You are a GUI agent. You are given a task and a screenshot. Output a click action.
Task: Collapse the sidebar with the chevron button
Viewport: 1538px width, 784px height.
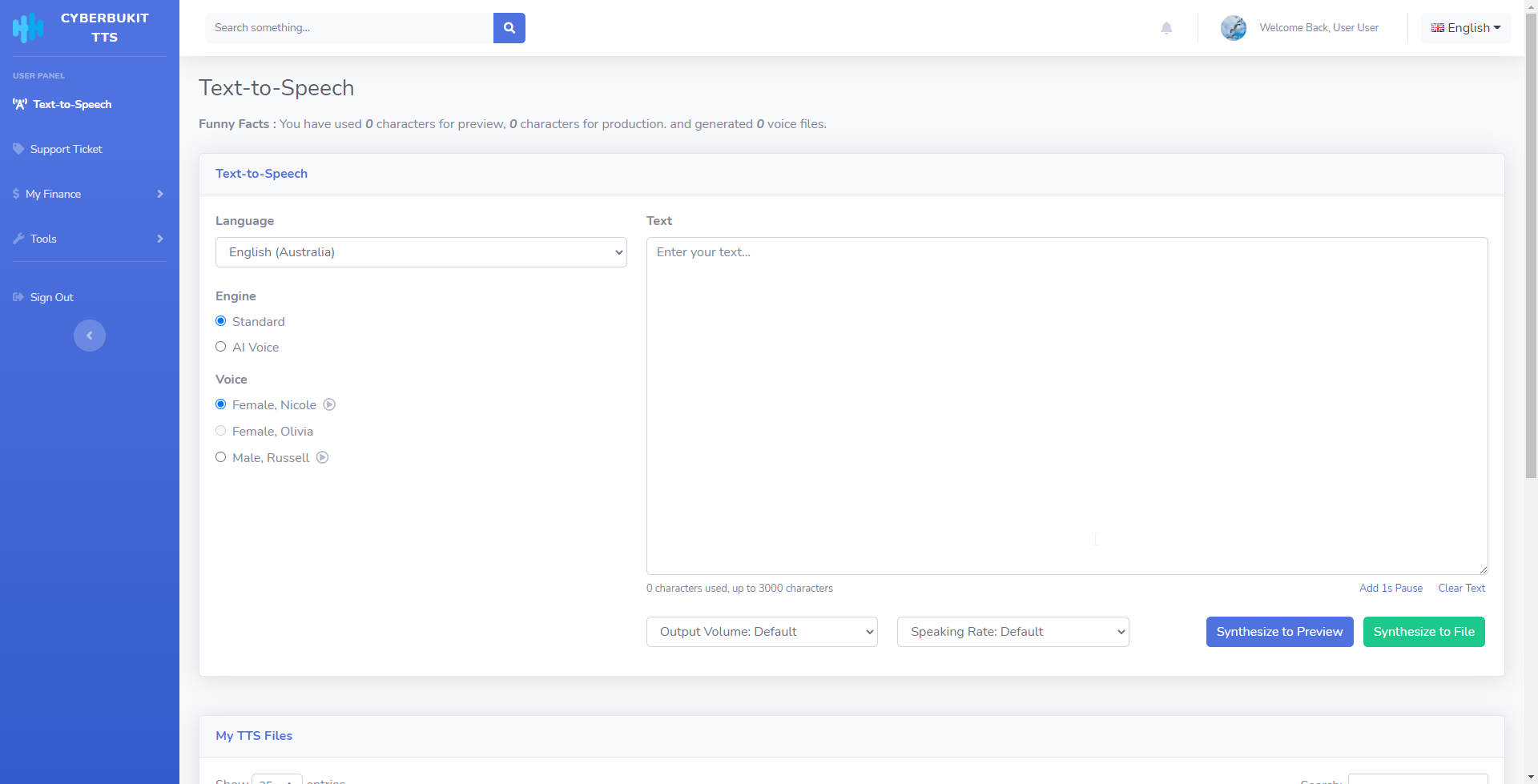(x=89, y=335)
